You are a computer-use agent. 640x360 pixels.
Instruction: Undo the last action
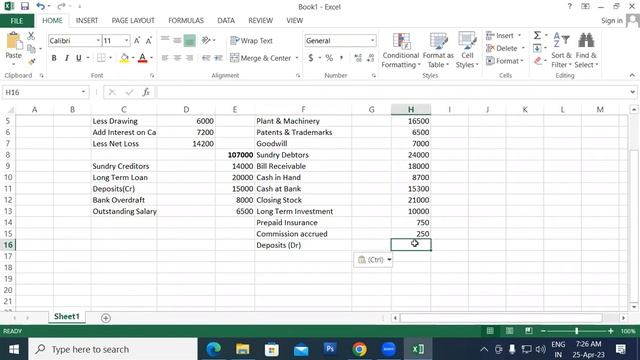pos(40,6)
